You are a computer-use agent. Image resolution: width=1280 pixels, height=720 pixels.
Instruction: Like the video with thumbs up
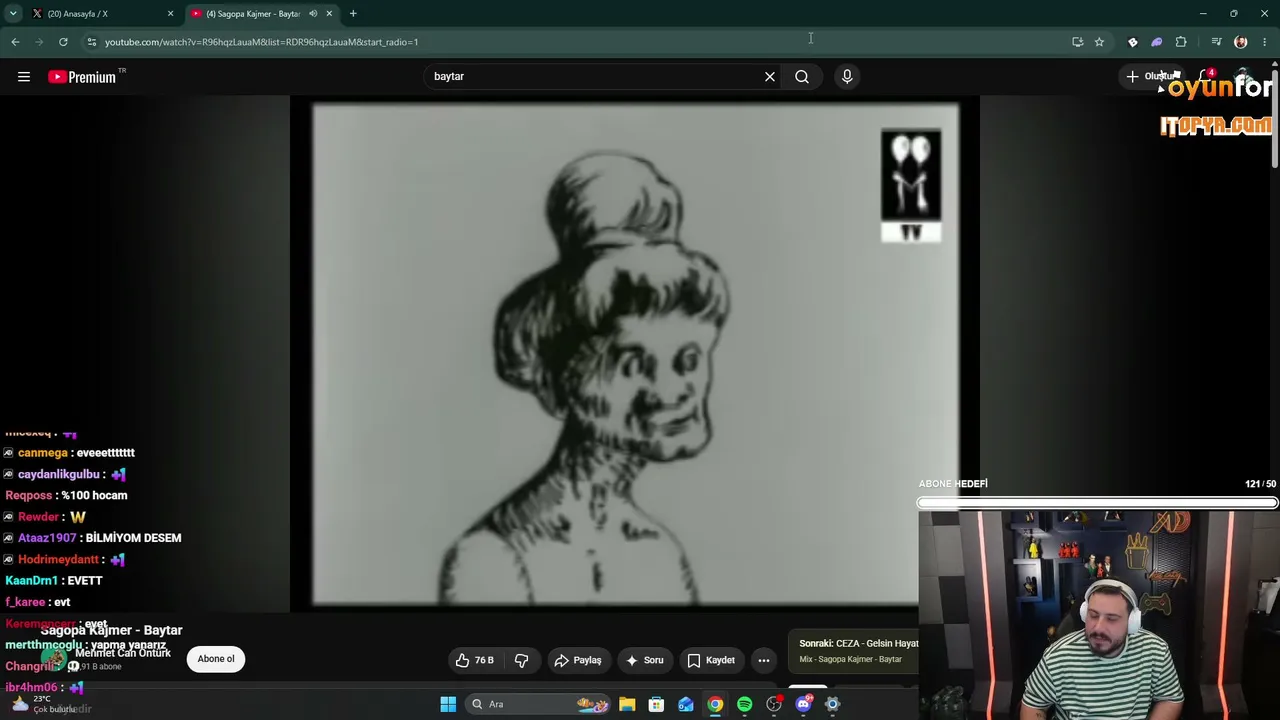(x=475, y=660)
